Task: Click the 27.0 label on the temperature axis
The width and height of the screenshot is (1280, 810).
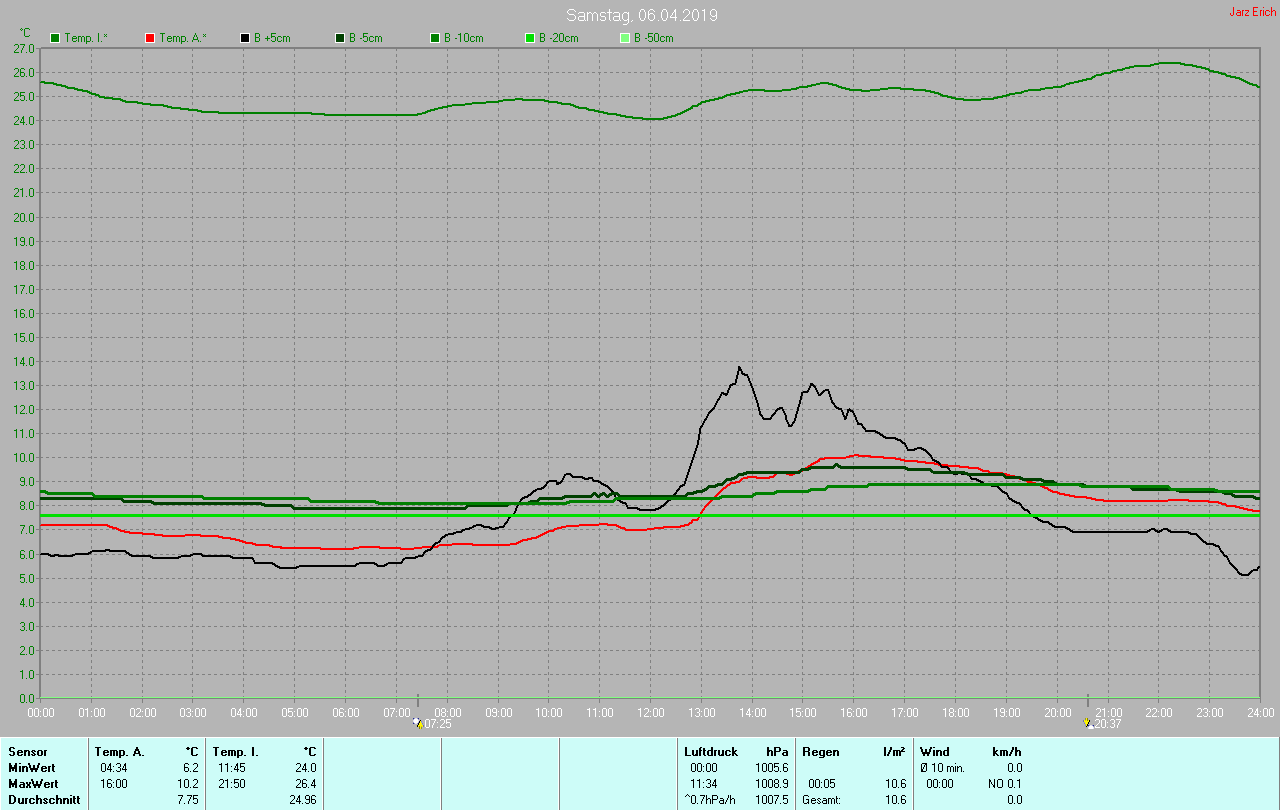Action: pyautogui.click(x=25, y=48)
